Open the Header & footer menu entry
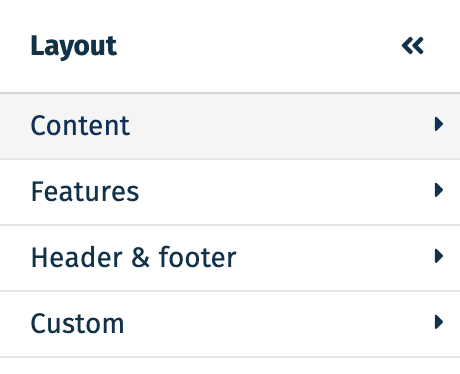Image resolution: width=460 pixels, height=374 pixels. tap(230, 258)
